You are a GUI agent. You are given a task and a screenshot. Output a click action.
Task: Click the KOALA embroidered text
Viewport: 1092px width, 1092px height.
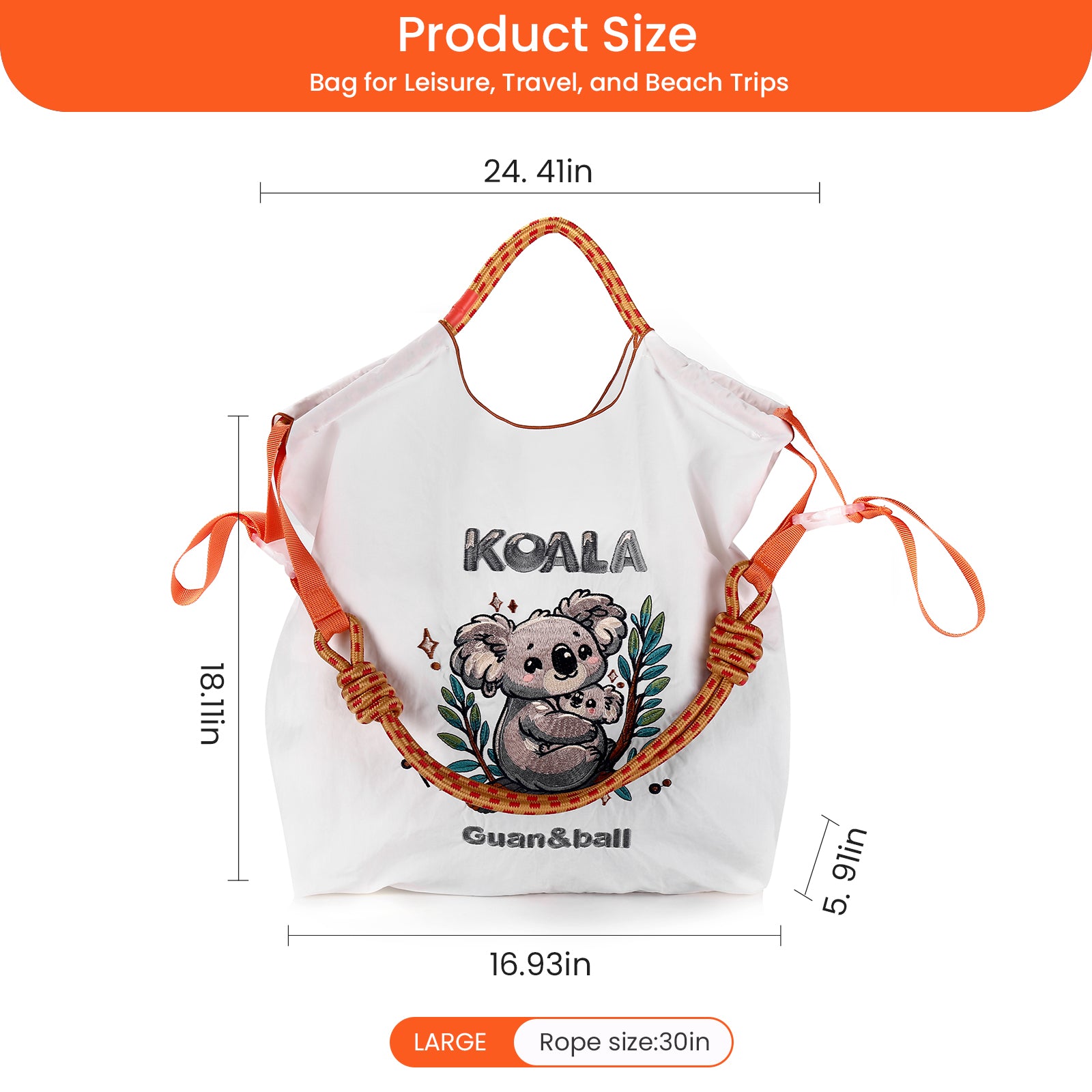click(555, 551)
